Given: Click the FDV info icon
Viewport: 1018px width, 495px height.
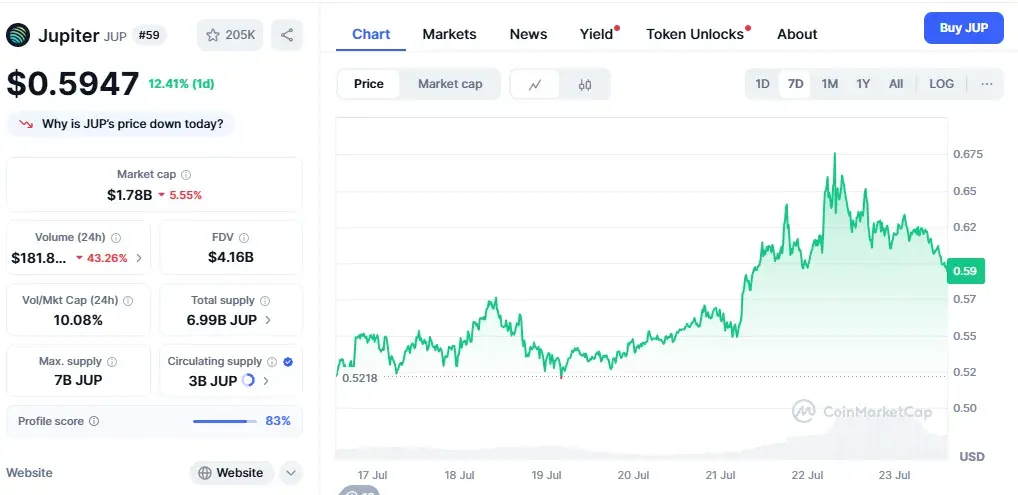Looking at the screenshot, I should click(x=244, y=238).
